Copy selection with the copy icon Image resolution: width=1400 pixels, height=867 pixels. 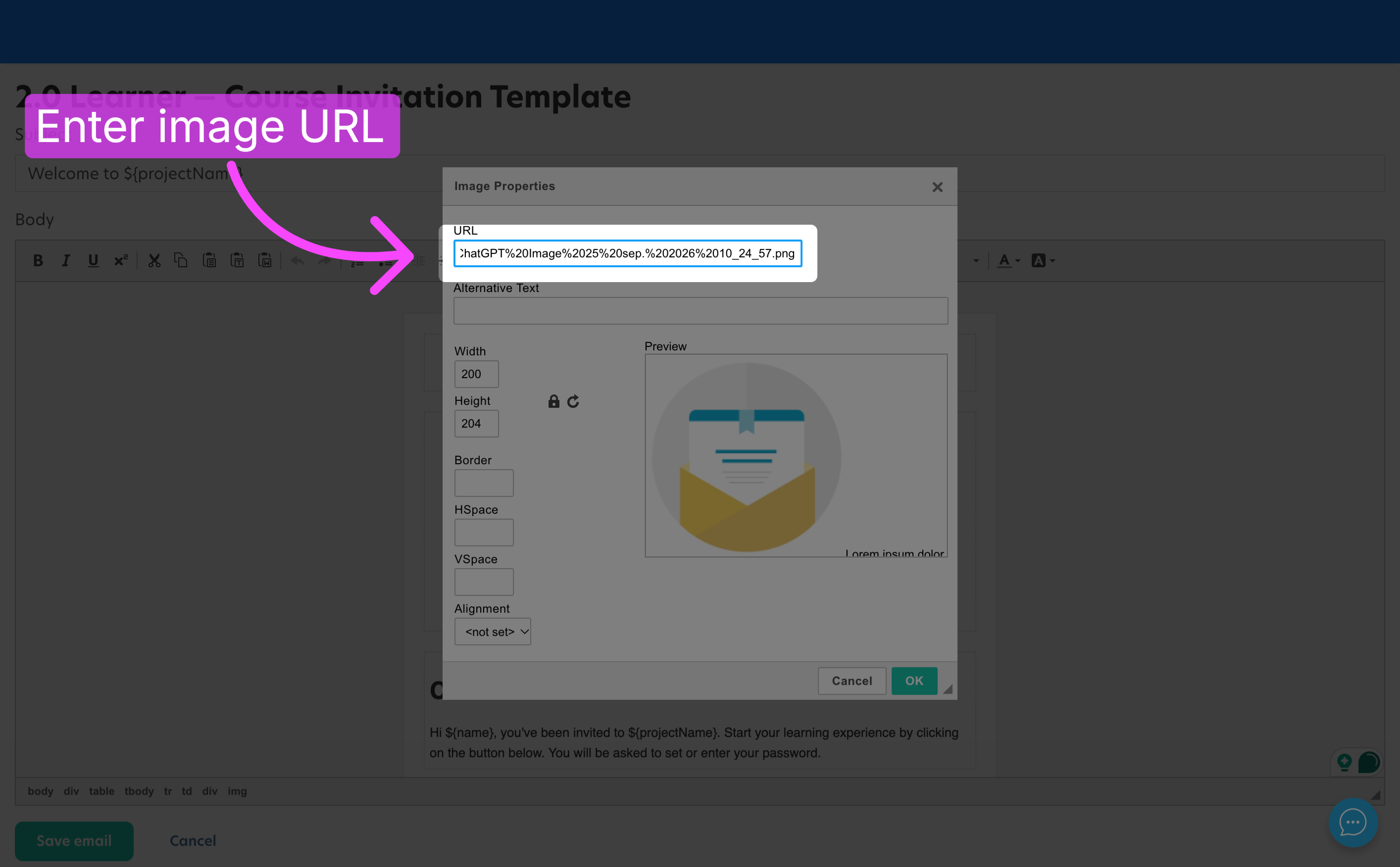pos(181,261)
